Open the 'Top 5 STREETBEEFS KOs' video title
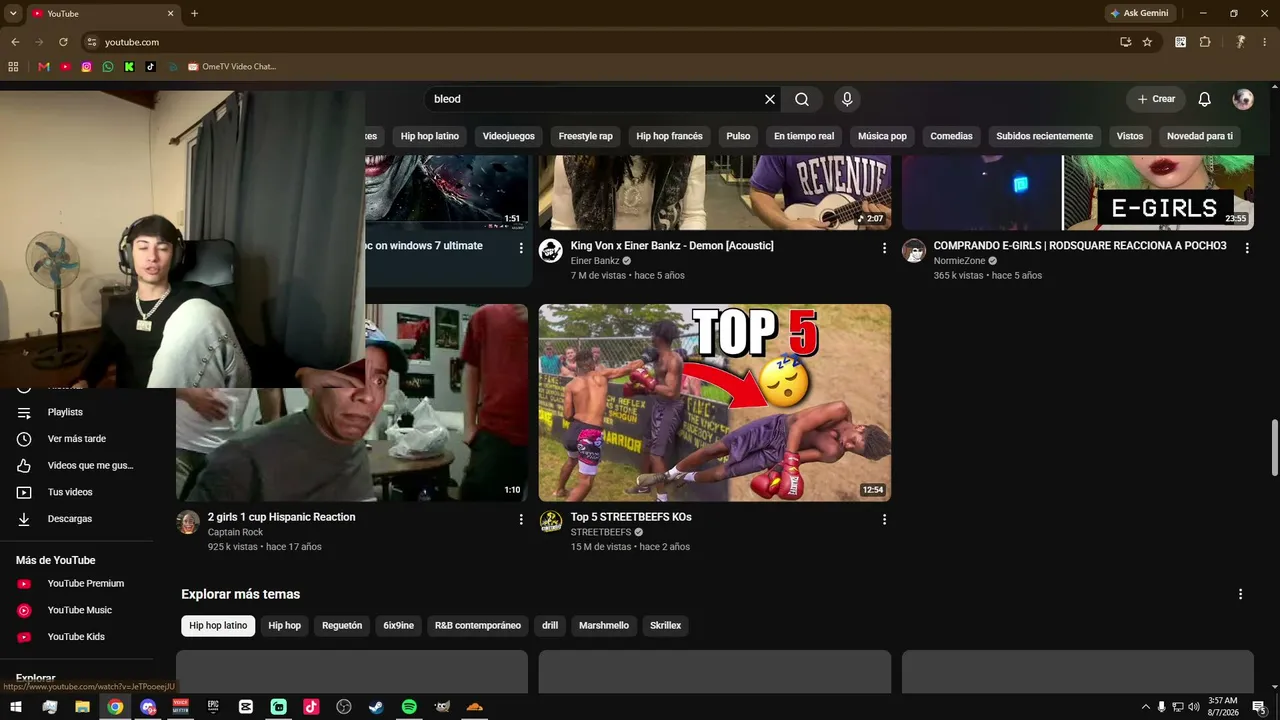This screenshot has height=720, width=1280. pos(631,517)
